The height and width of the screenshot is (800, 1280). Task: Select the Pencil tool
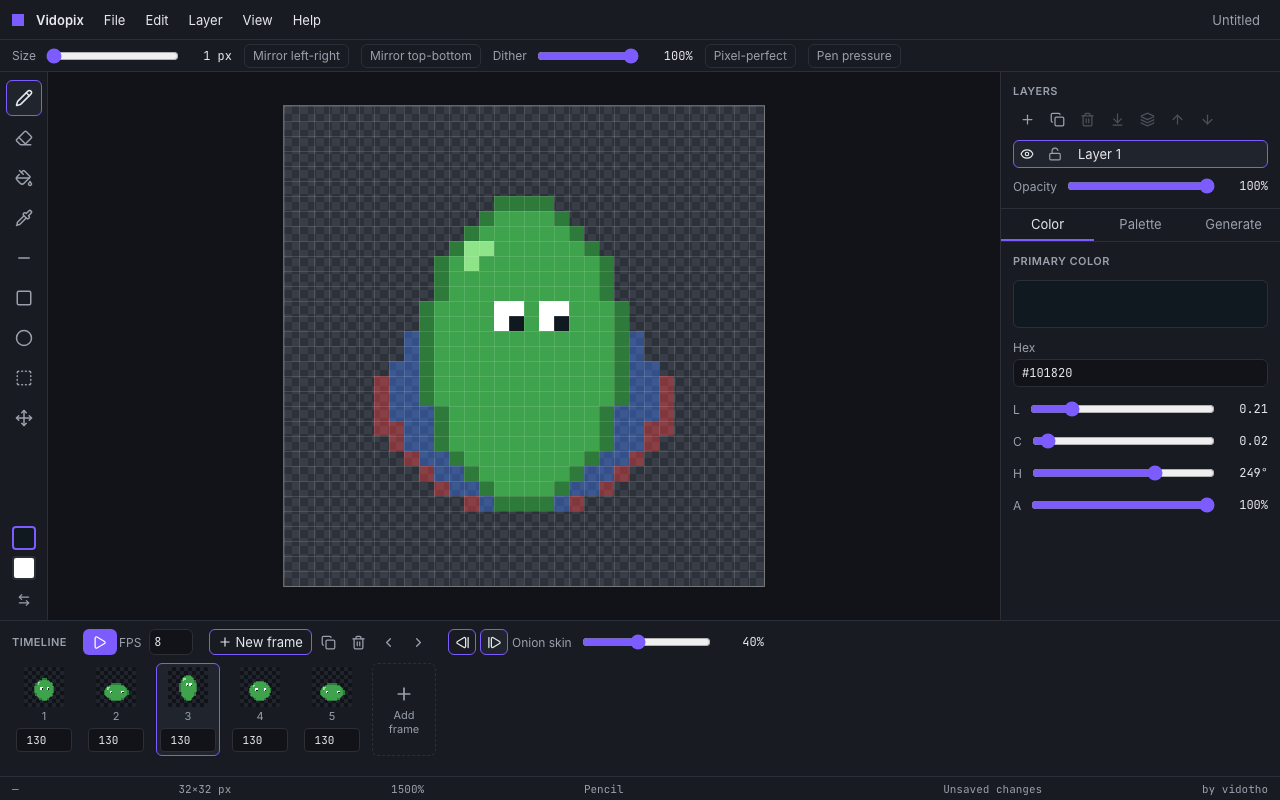point(24,98)
